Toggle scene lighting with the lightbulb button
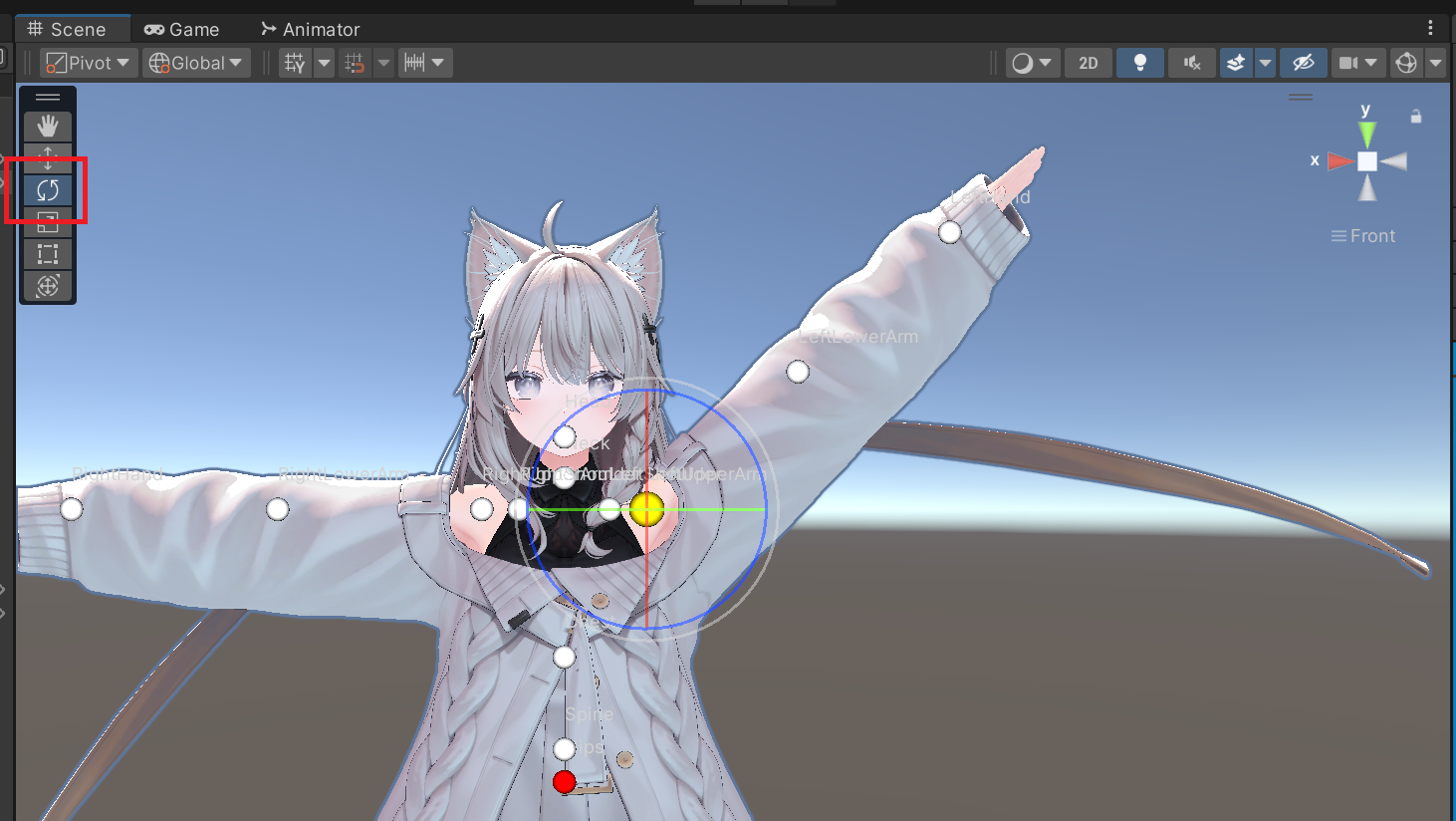1456x821 pixels. click(x=1140, y=63)
